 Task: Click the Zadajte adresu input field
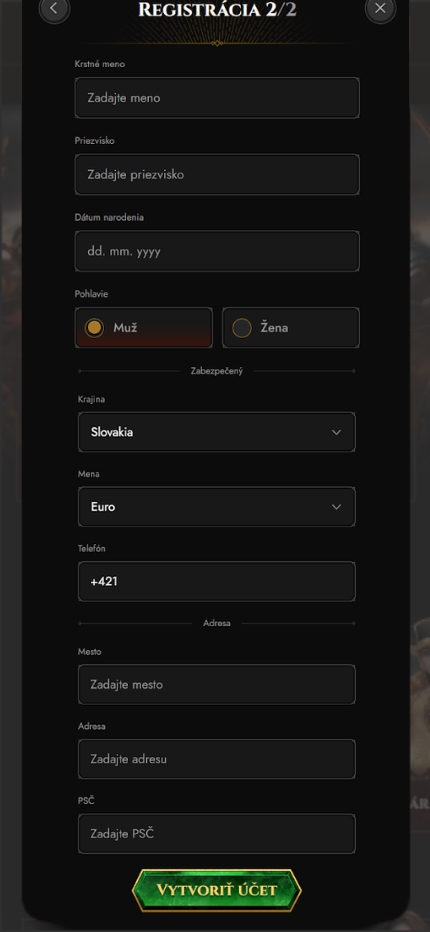tap(216, 759)
